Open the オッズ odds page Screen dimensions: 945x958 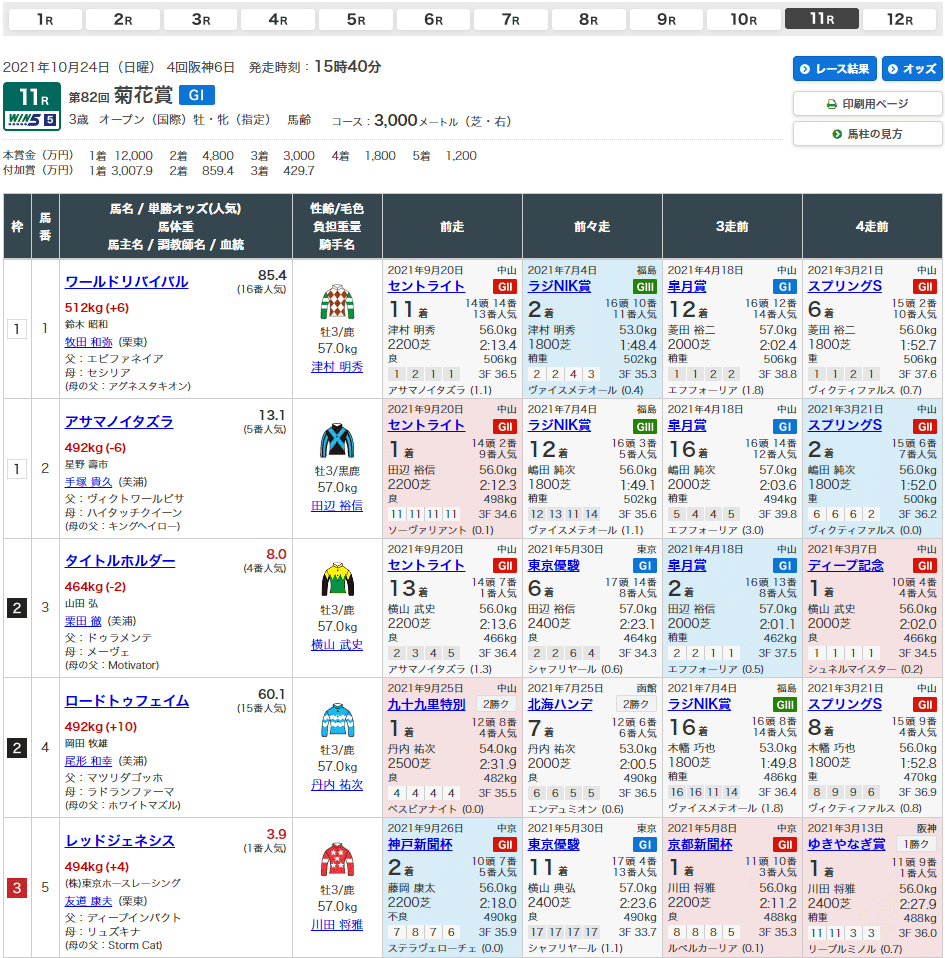pos(912,68)
